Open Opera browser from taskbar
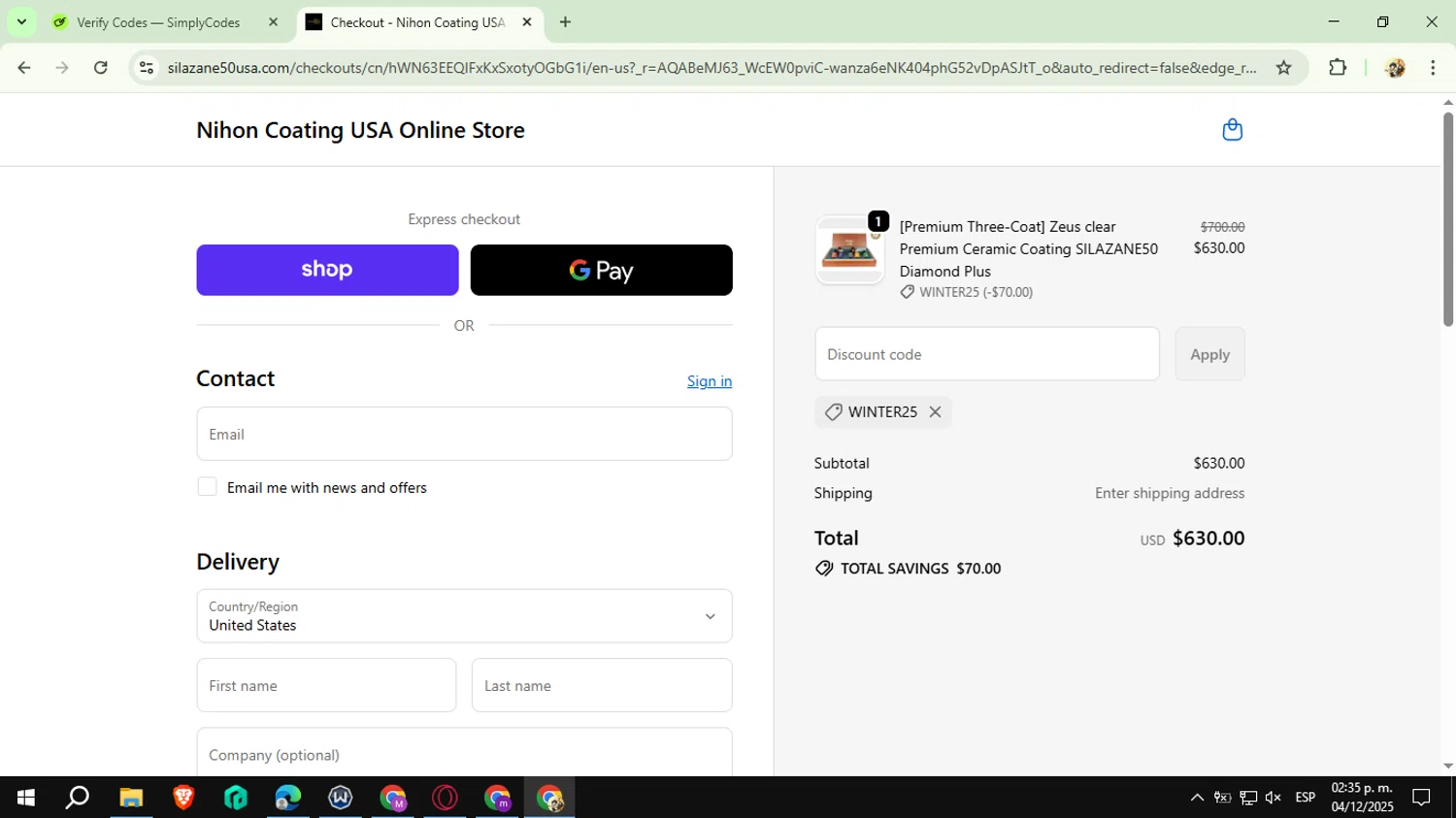The image size is (1456, 818). (x=446, y=798)
